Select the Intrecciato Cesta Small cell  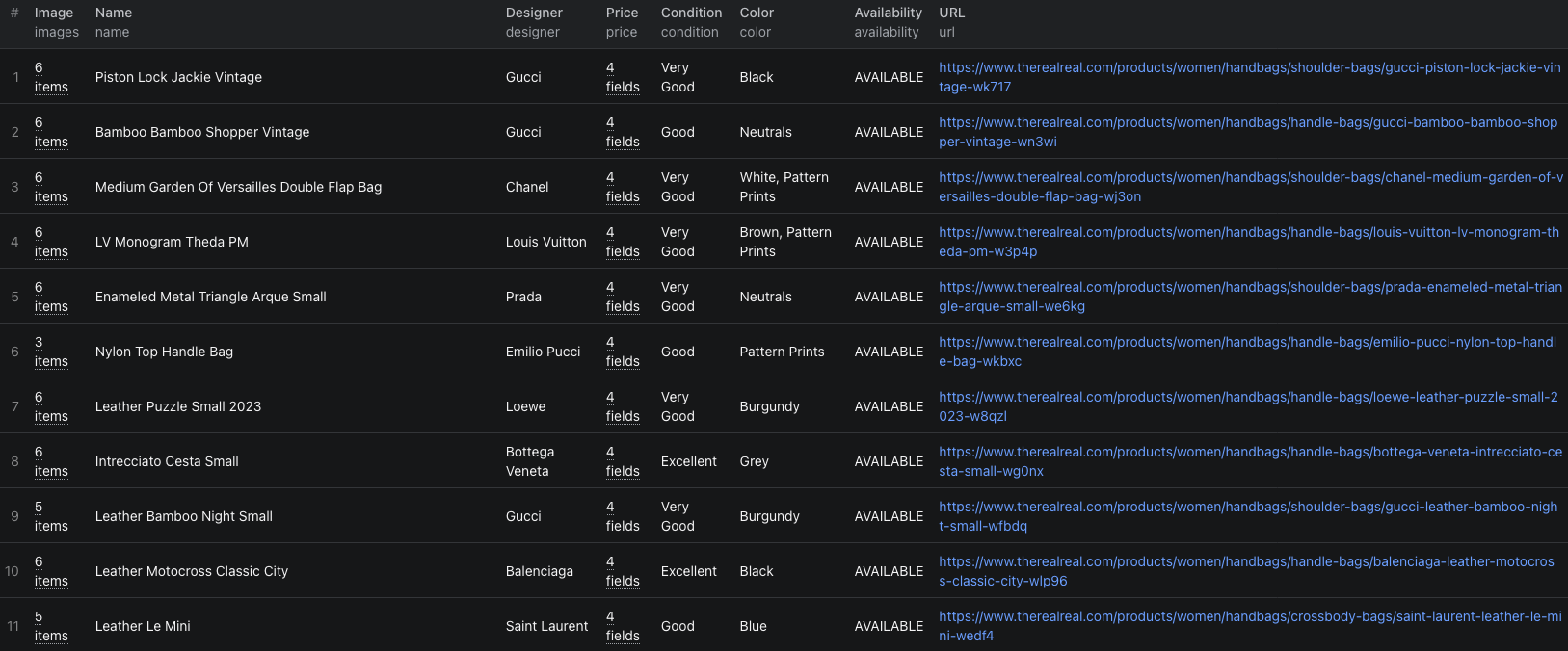pos(167,461)
